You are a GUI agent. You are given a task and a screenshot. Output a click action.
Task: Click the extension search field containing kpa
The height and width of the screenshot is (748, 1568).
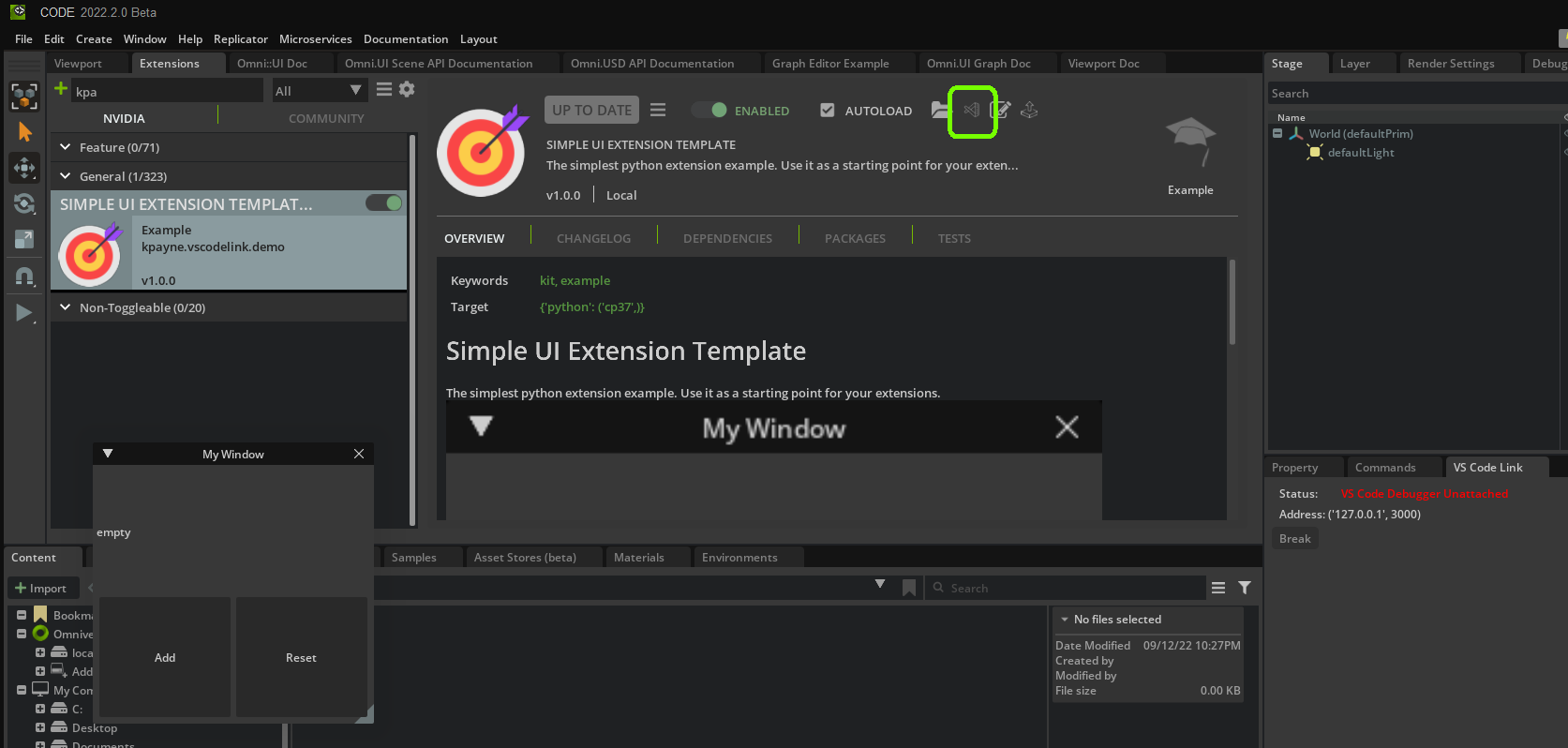click(x=167, y=91)
